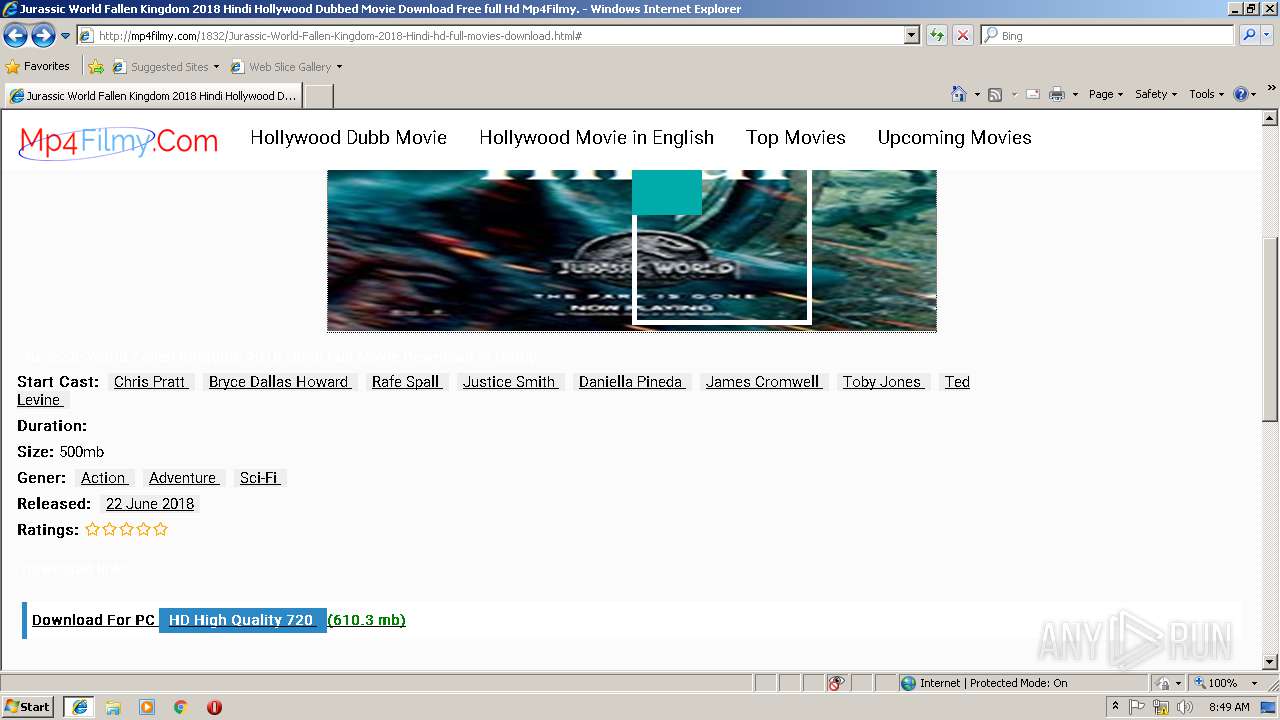The height and width of the screenshot is (720, 1280).
Task: Click the browser Back arrow button
Action: coord(15,36)
